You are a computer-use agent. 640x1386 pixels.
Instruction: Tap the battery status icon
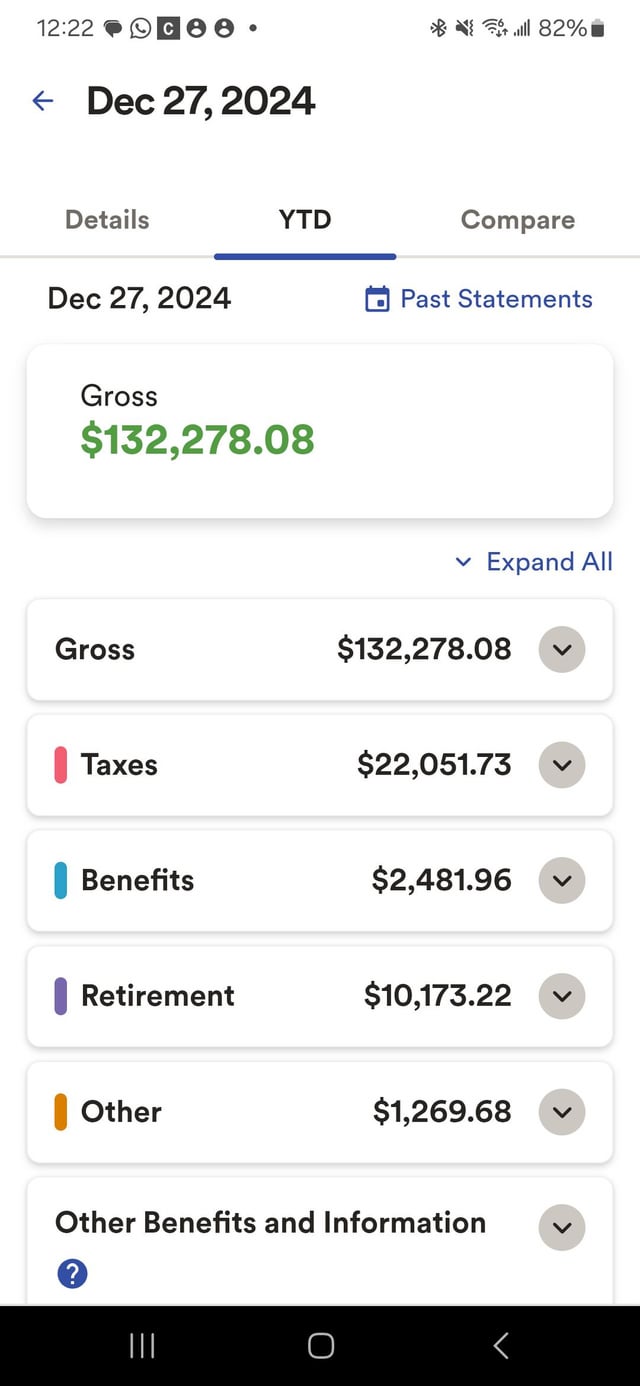pos(598,28)
